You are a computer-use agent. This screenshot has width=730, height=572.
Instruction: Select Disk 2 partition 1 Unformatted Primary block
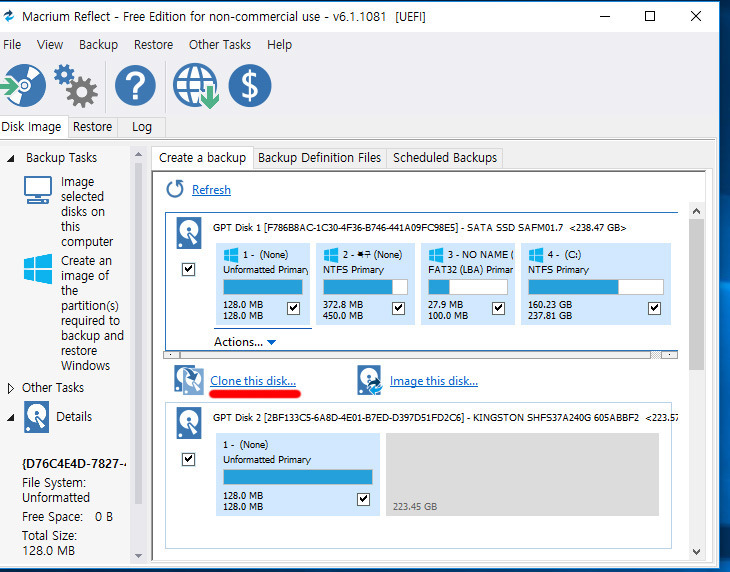[x=298, y=474]
